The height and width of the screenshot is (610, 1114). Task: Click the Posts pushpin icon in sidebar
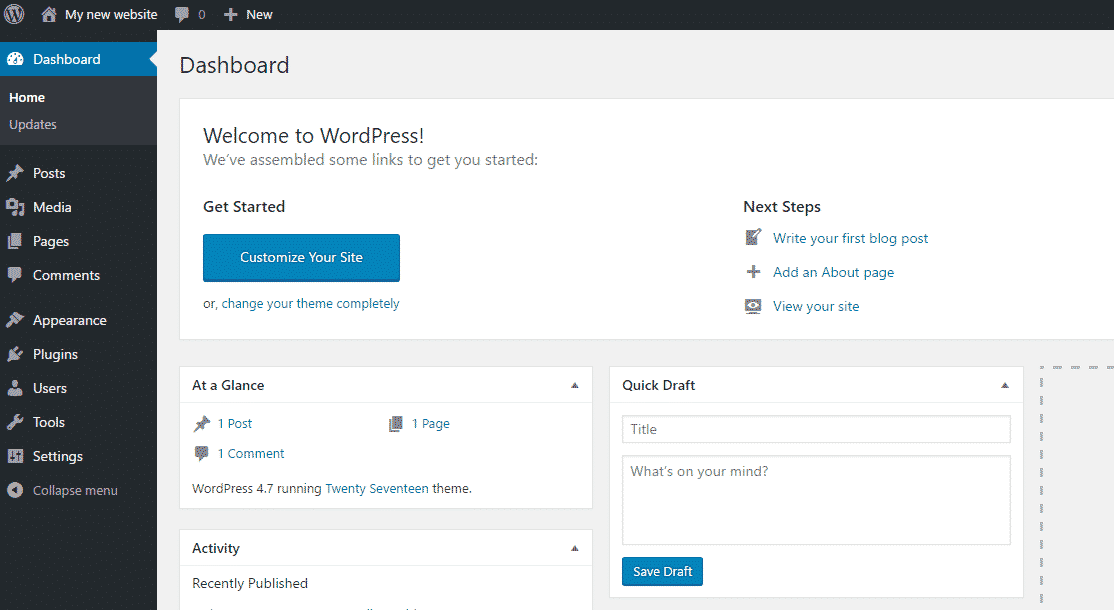pyautogui.click(x=15, y=173)
